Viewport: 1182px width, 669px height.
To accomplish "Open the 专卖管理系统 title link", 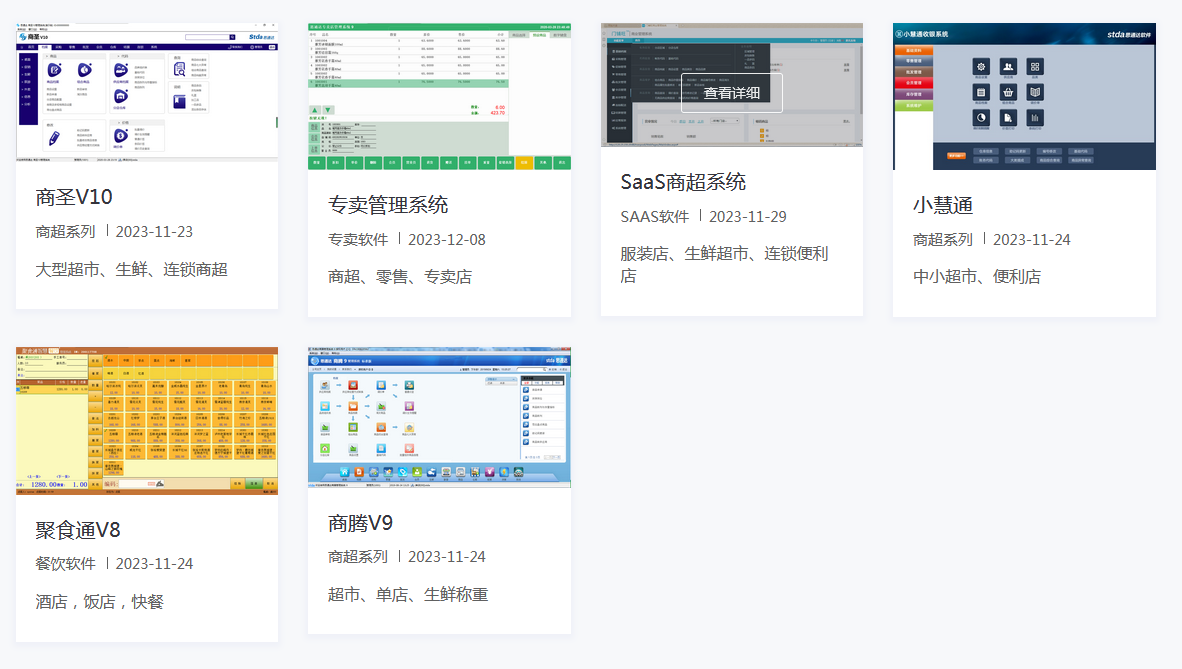I will coord(388,205).
